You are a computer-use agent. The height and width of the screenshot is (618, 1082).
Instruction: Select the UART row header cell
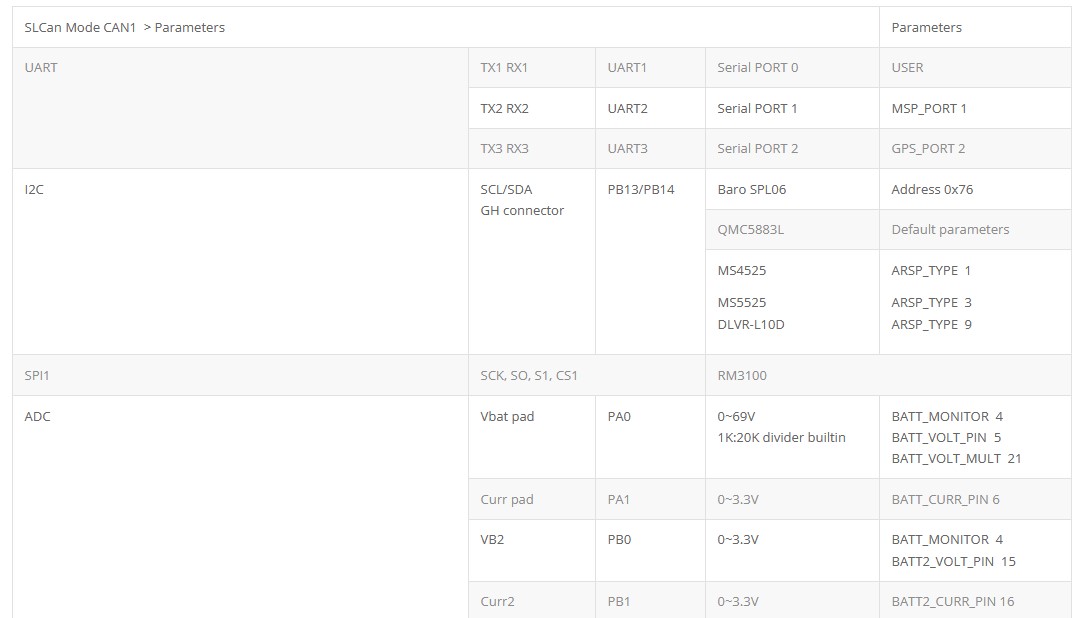240,108
